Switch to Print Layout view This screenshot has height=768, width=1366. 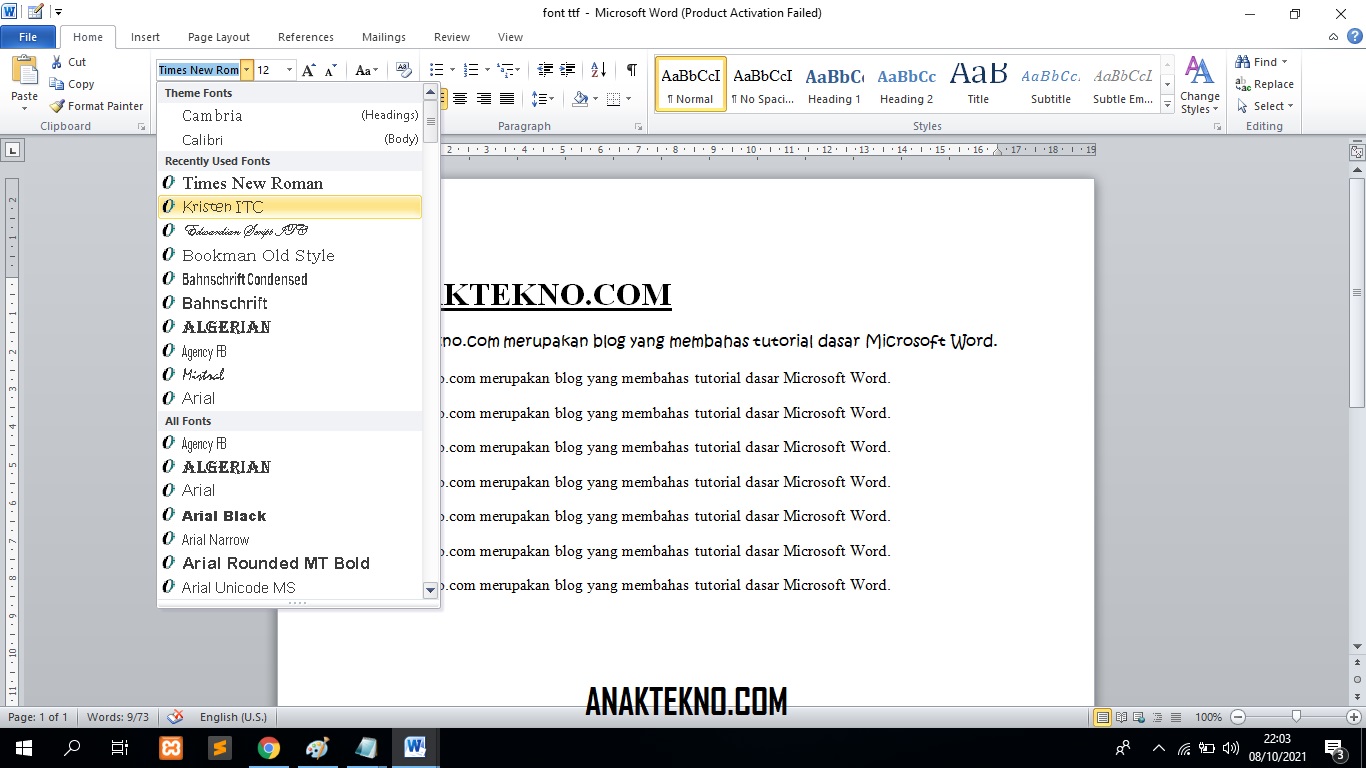click(1103, 717)
